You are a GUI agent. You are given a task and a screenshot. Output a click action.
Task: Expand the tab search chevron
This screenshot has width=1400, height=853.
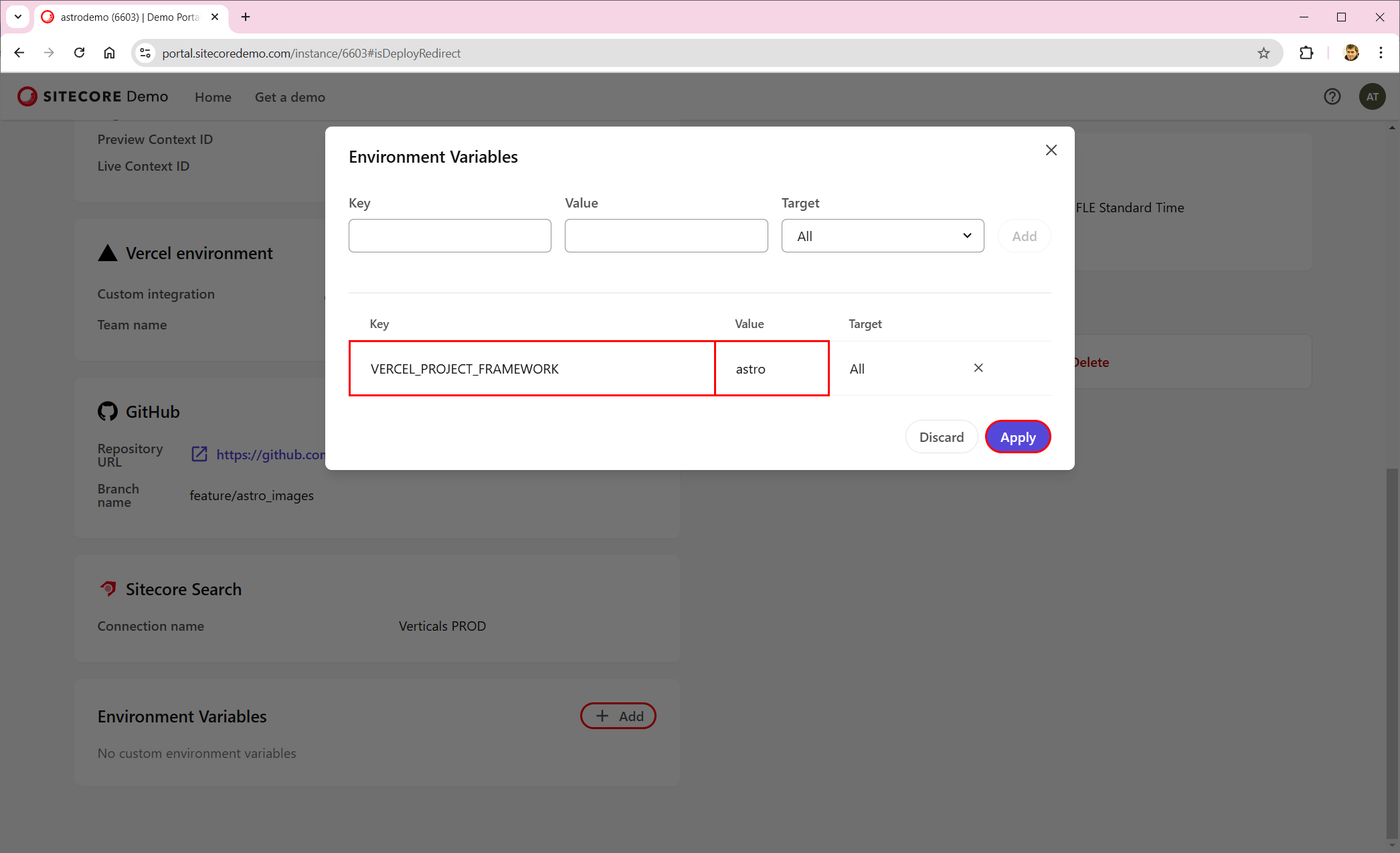18,17
